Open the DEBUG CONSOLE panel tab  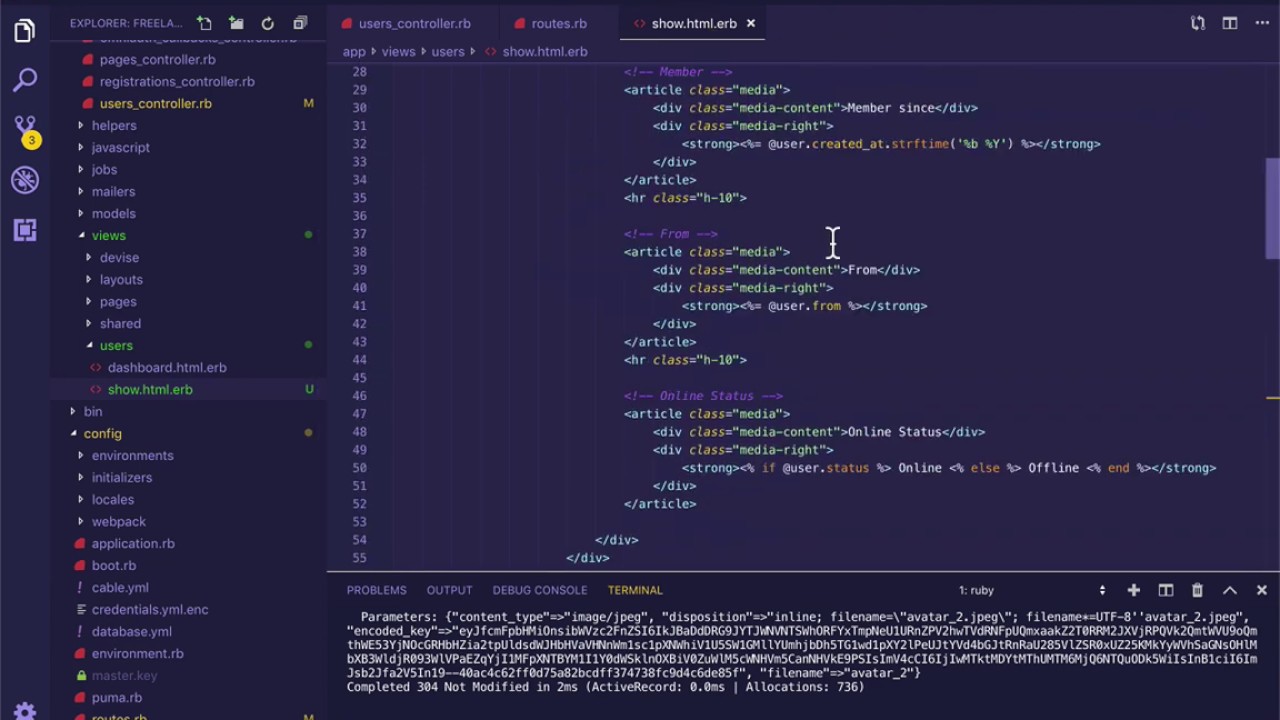[540, 590]
